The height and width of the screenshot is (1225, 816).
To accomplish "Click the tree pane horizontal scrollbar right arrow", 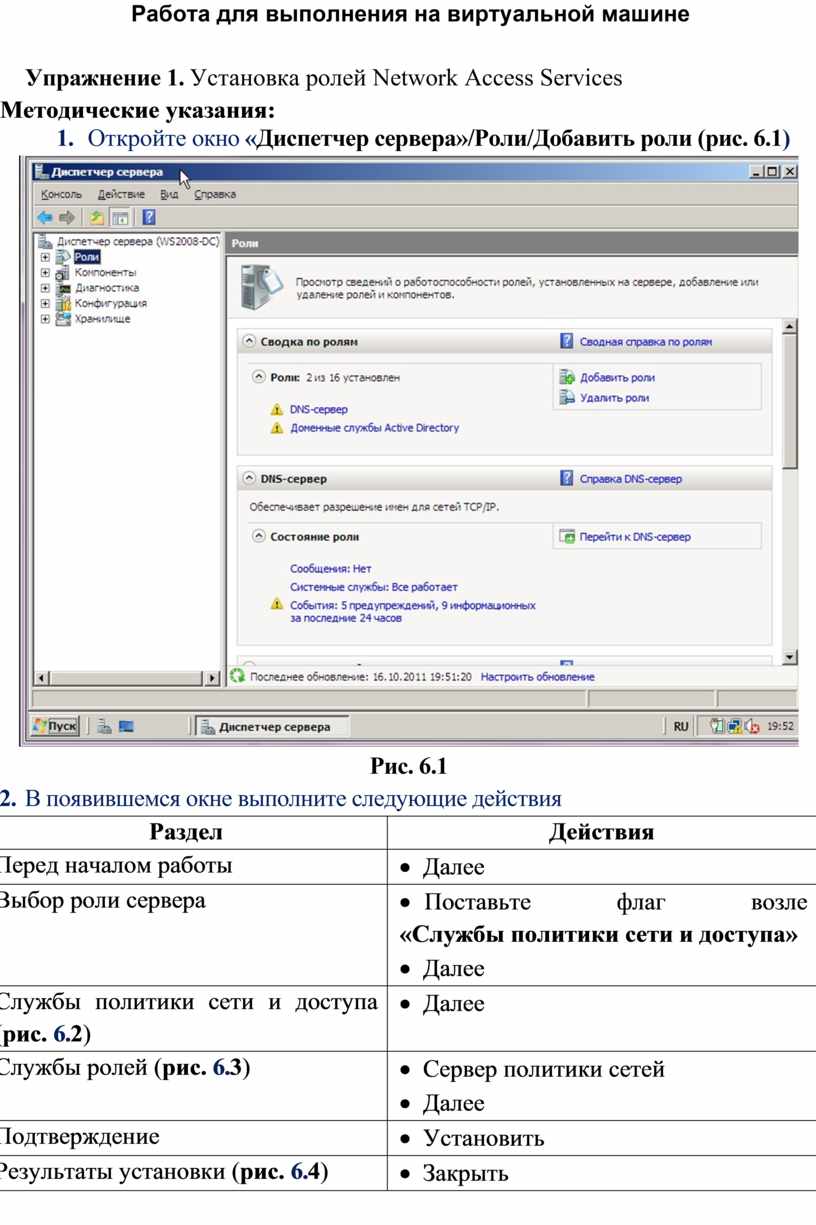I will click(212, 677).
